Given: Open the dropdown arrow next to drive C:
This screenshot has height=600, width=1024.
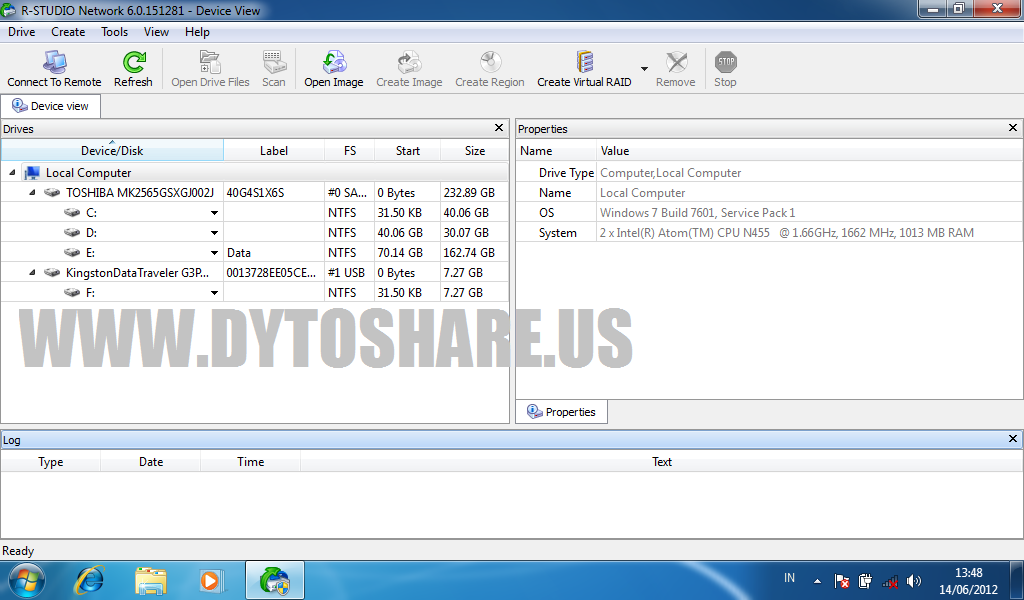Looking at the screenshot, I should pyautogui.click(x=214, y=212).
